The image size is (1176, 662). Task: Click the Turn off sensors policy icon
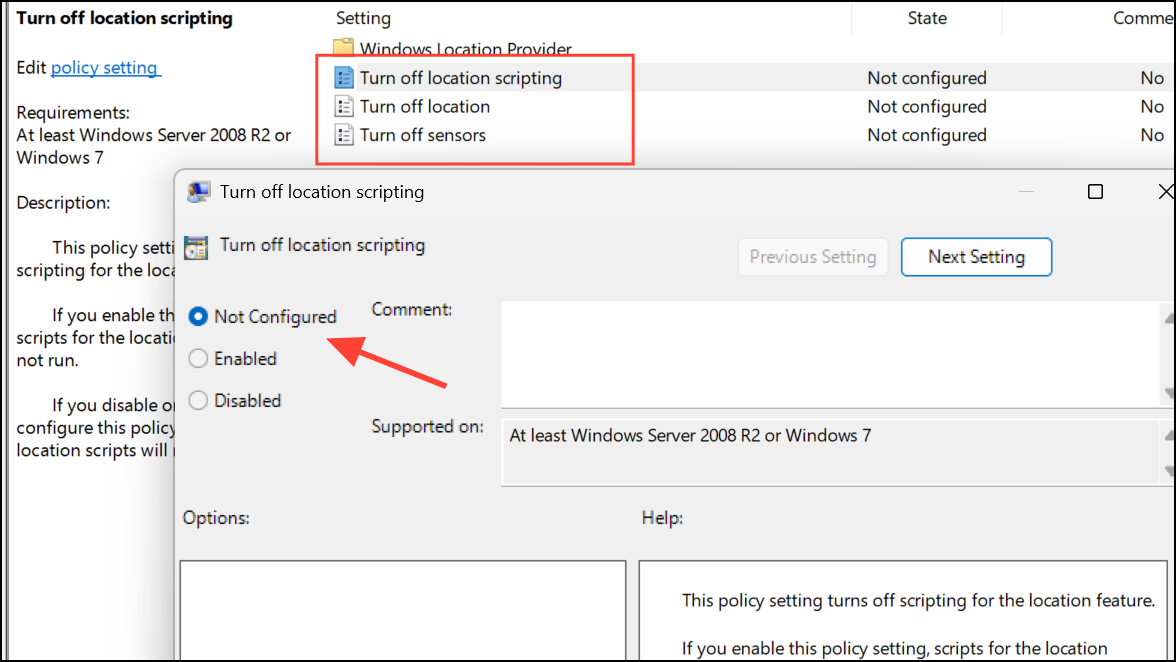tap(344, 135)
